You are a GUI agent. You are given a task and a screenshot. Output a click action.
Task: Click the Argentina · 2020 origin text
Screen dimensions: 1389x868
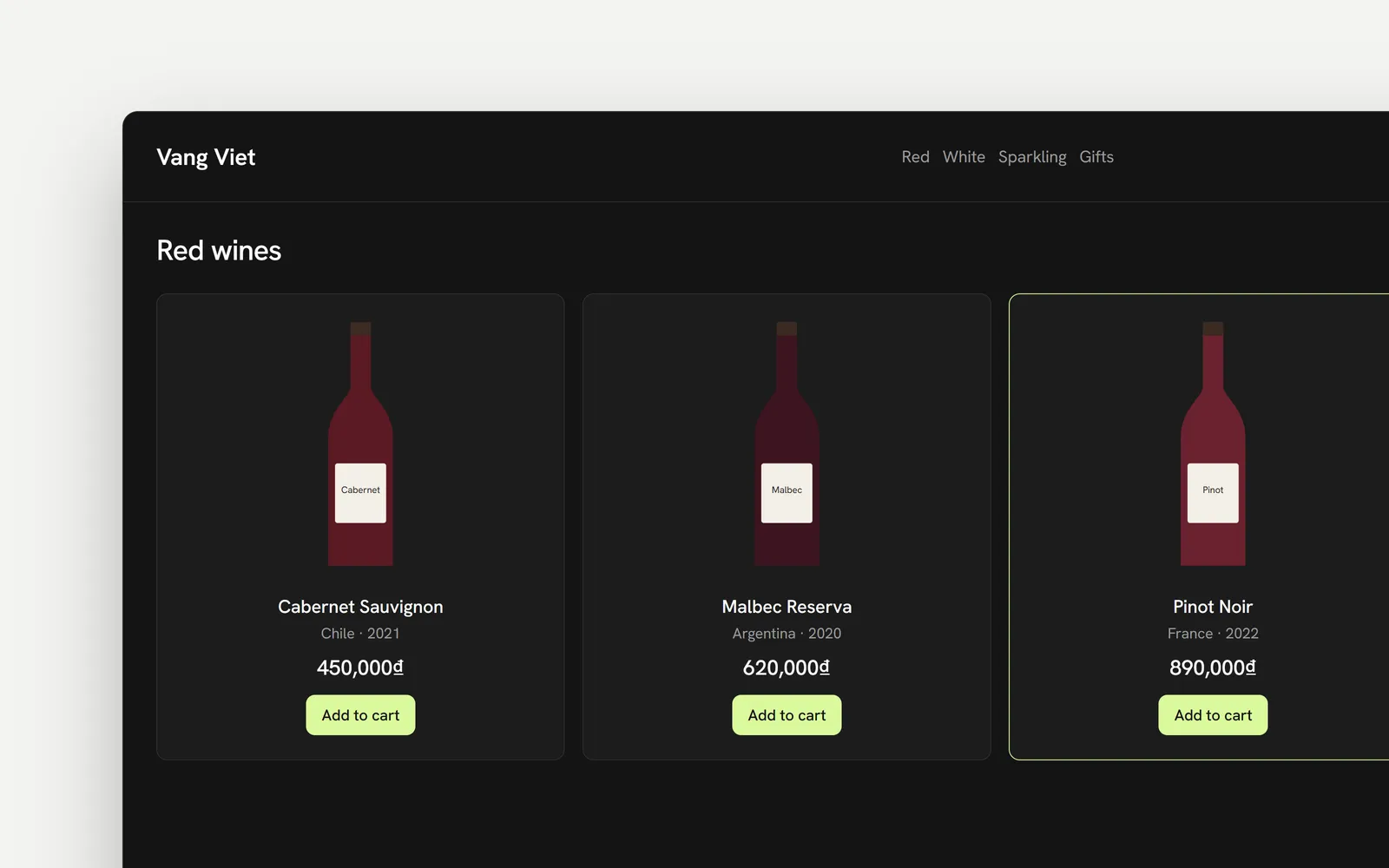(x=787, y=634)
